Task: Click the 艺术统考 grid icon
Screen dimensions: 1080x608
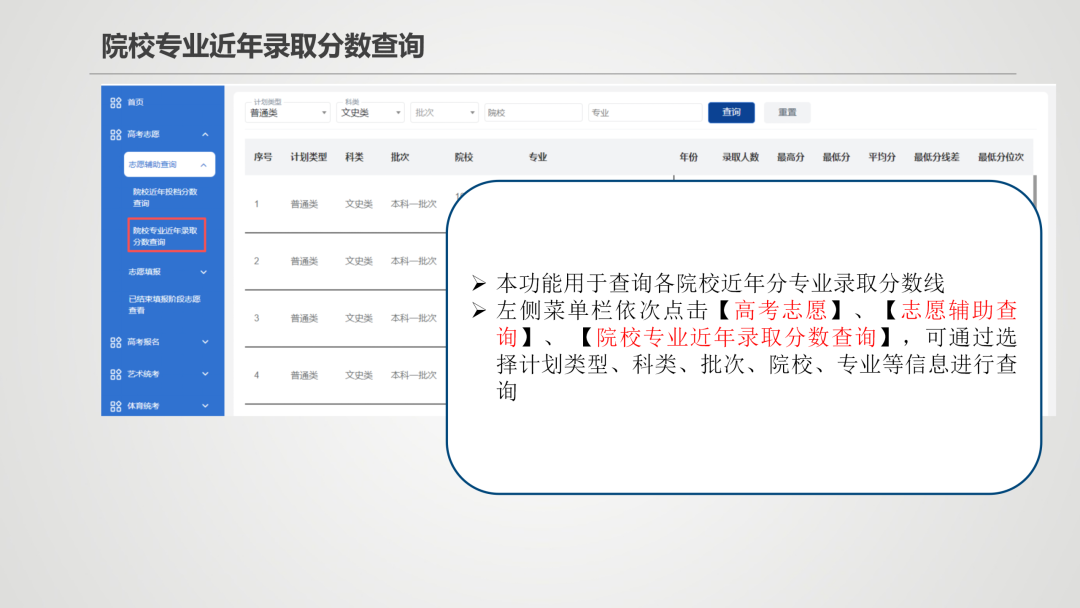Action: [116, 375]
